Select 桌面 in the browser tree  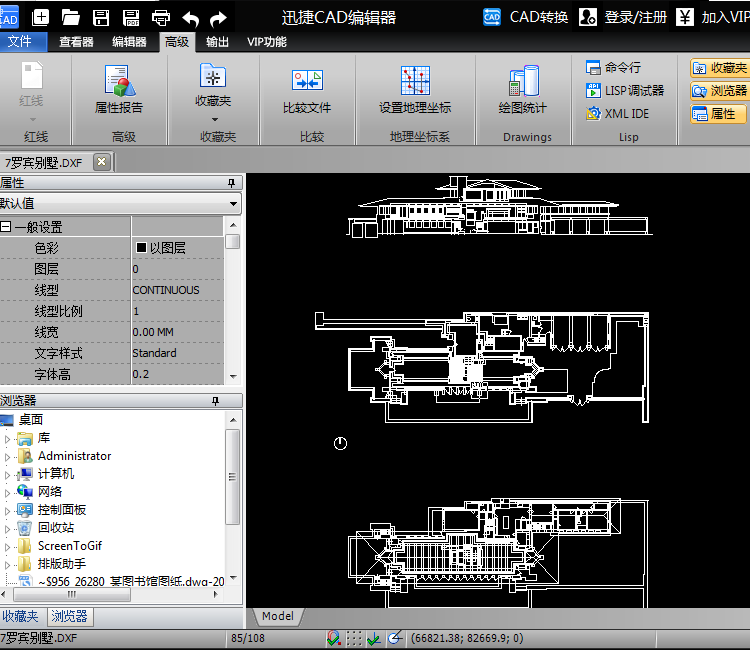[x=31, y=419]
